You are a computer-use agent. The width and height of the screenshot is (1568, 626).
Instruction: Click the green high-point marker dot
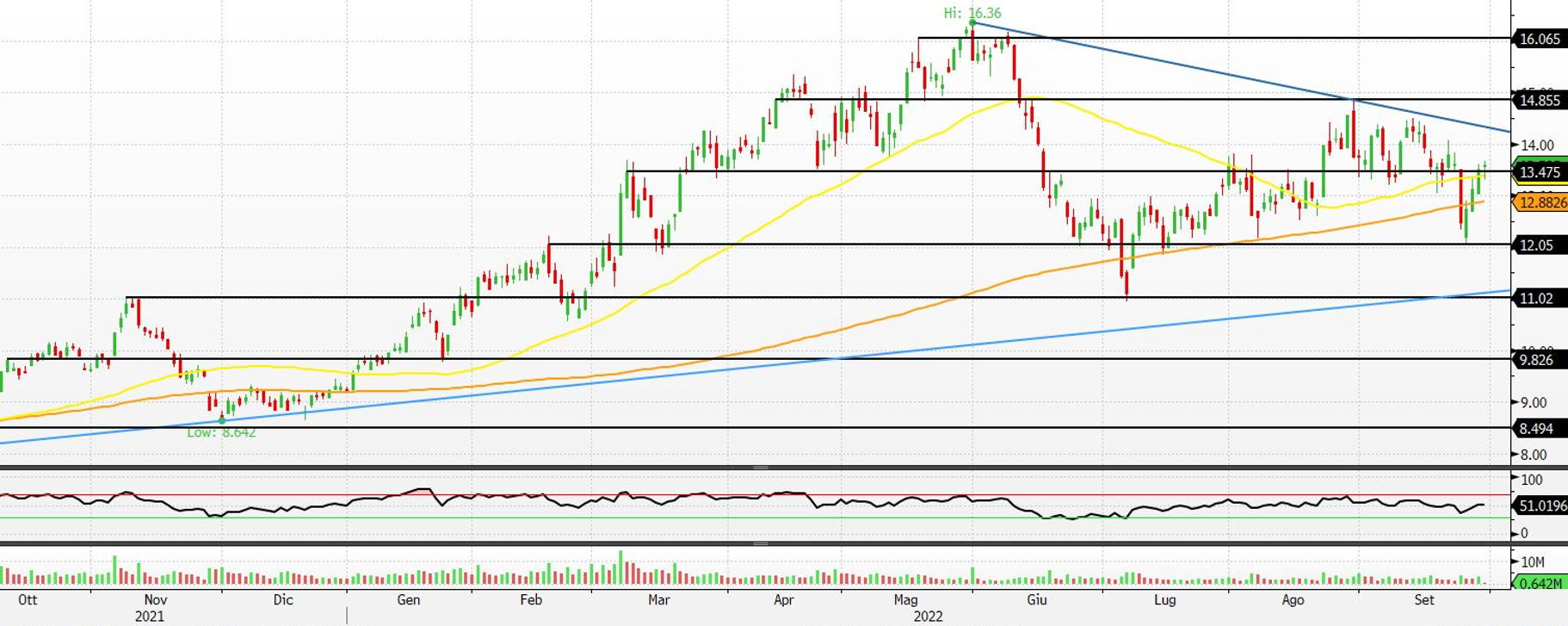pyautogui.click(x=972, y=23)
